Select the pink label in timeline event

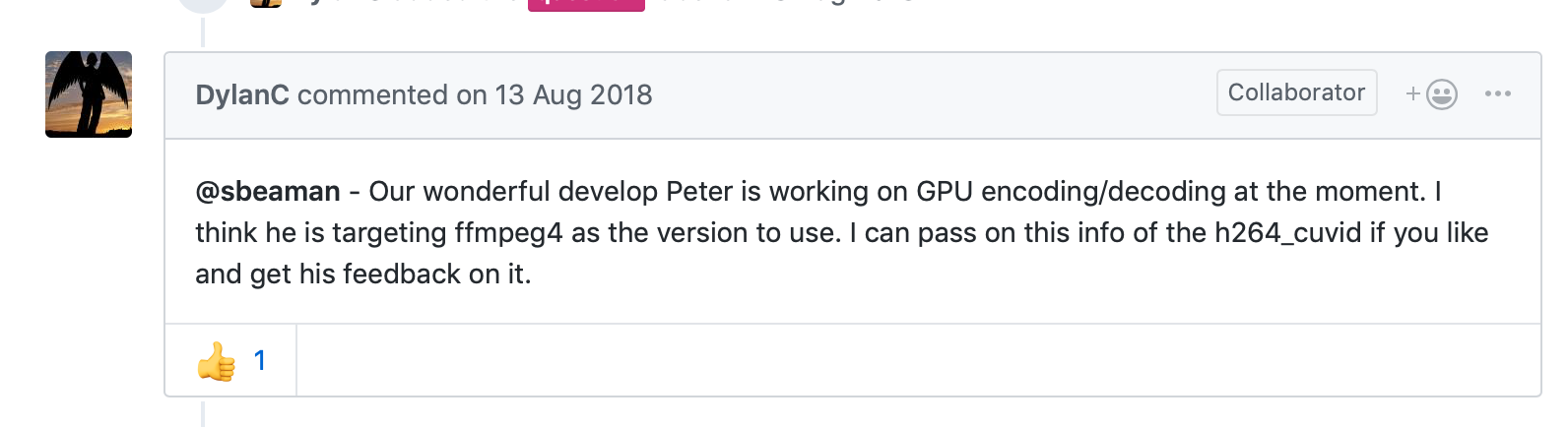pyautogui.click(x=586, y=5)
